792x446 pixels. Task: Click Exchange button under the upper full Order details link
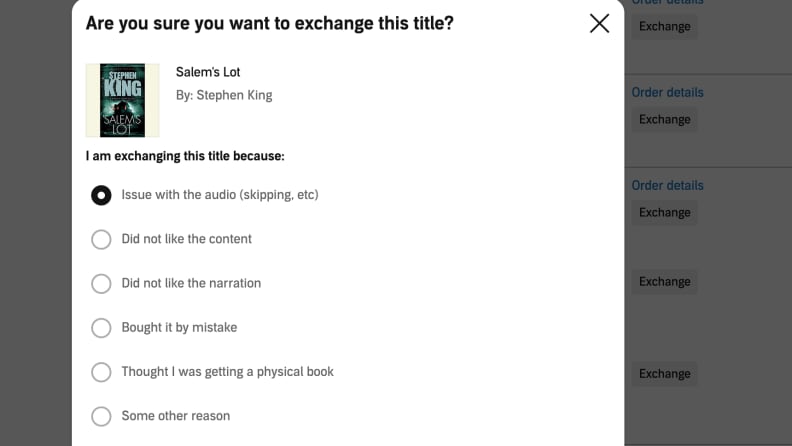(664, 119)
